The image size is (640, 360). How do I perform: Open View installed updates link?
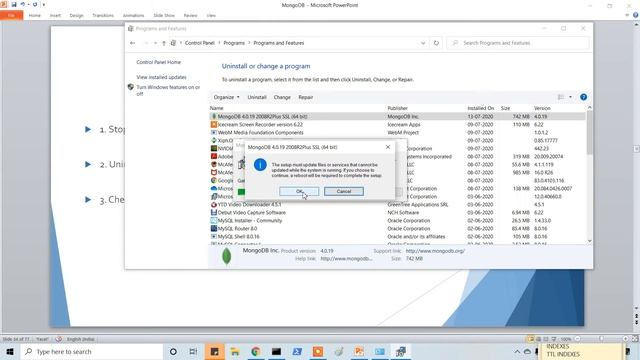click(161, 77)
